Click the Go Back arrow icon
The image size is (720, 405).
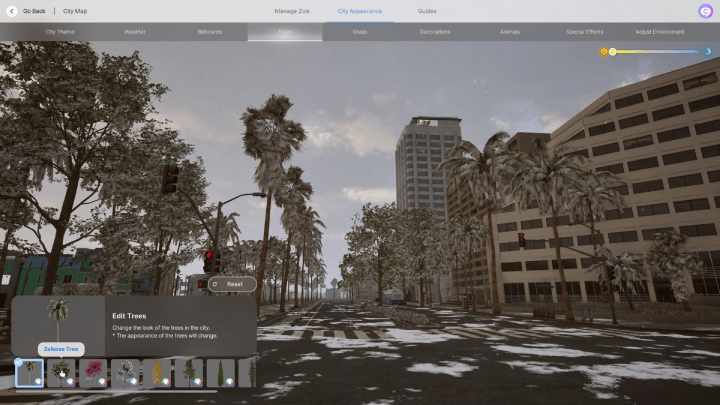(12, 11)
